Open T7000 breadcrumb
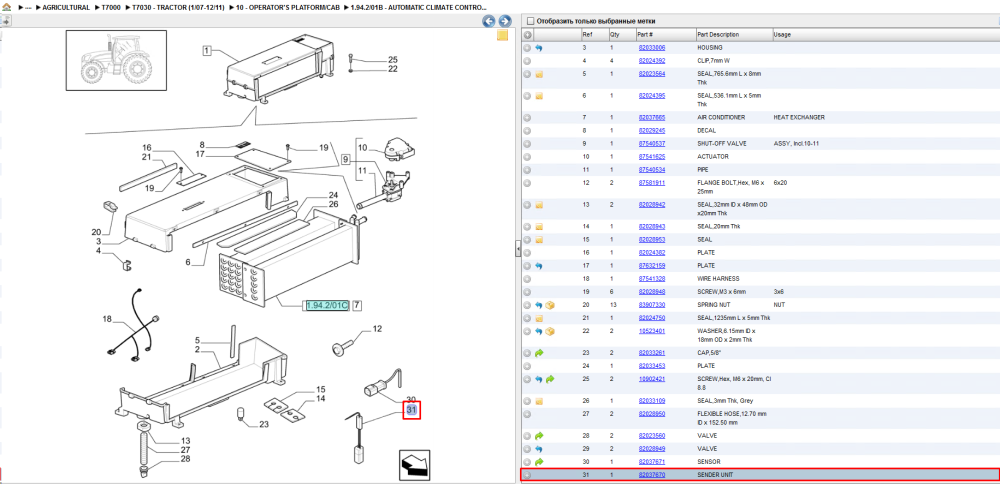The height and width of the screenshot is (484, 1000). point(111,8)
